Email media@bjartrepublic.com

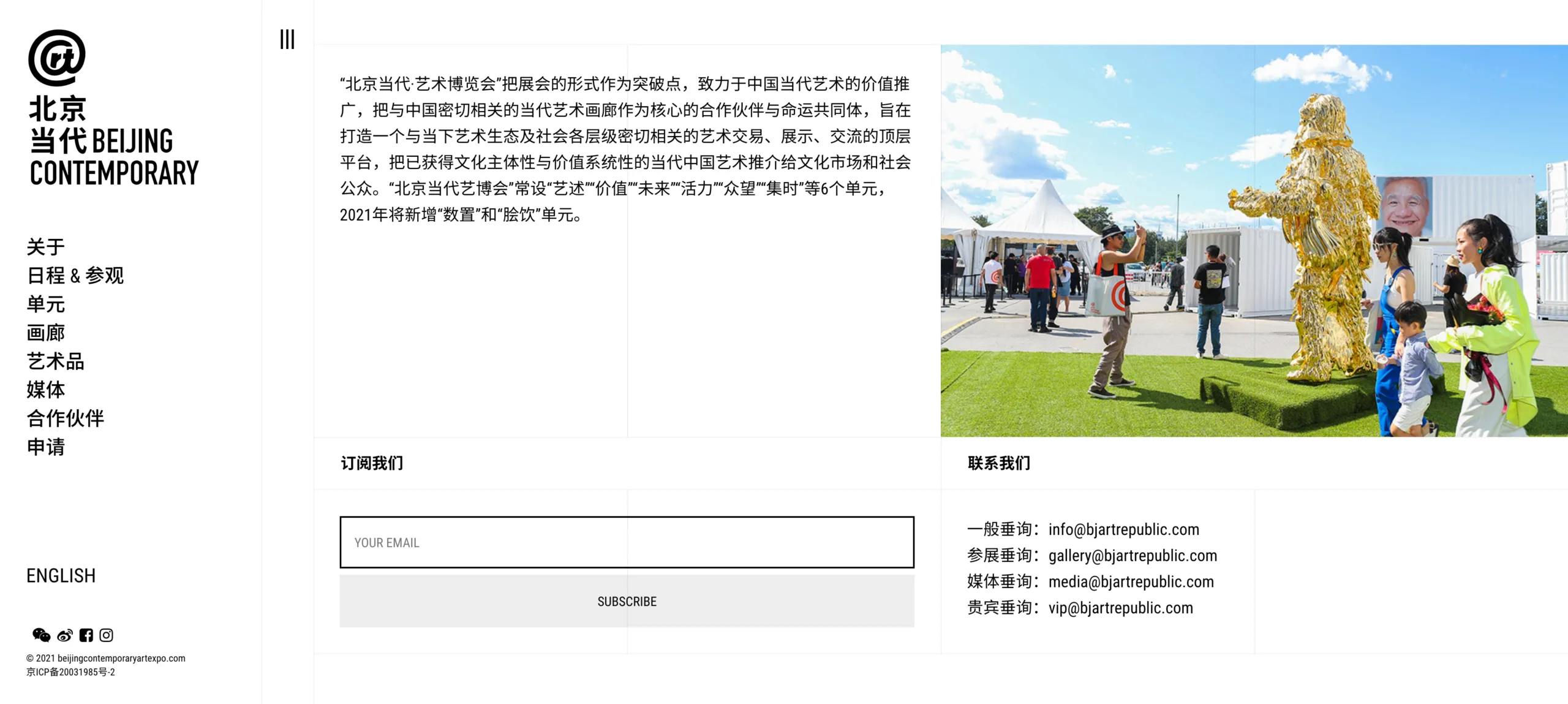click(x=1131, y=582)
